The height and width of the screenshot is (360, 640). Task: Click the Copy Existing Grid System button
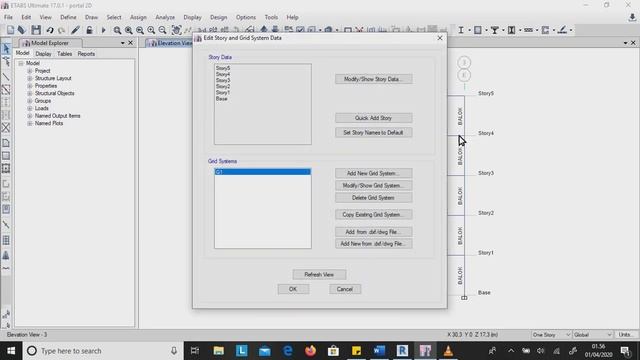[x=373, y=215]
